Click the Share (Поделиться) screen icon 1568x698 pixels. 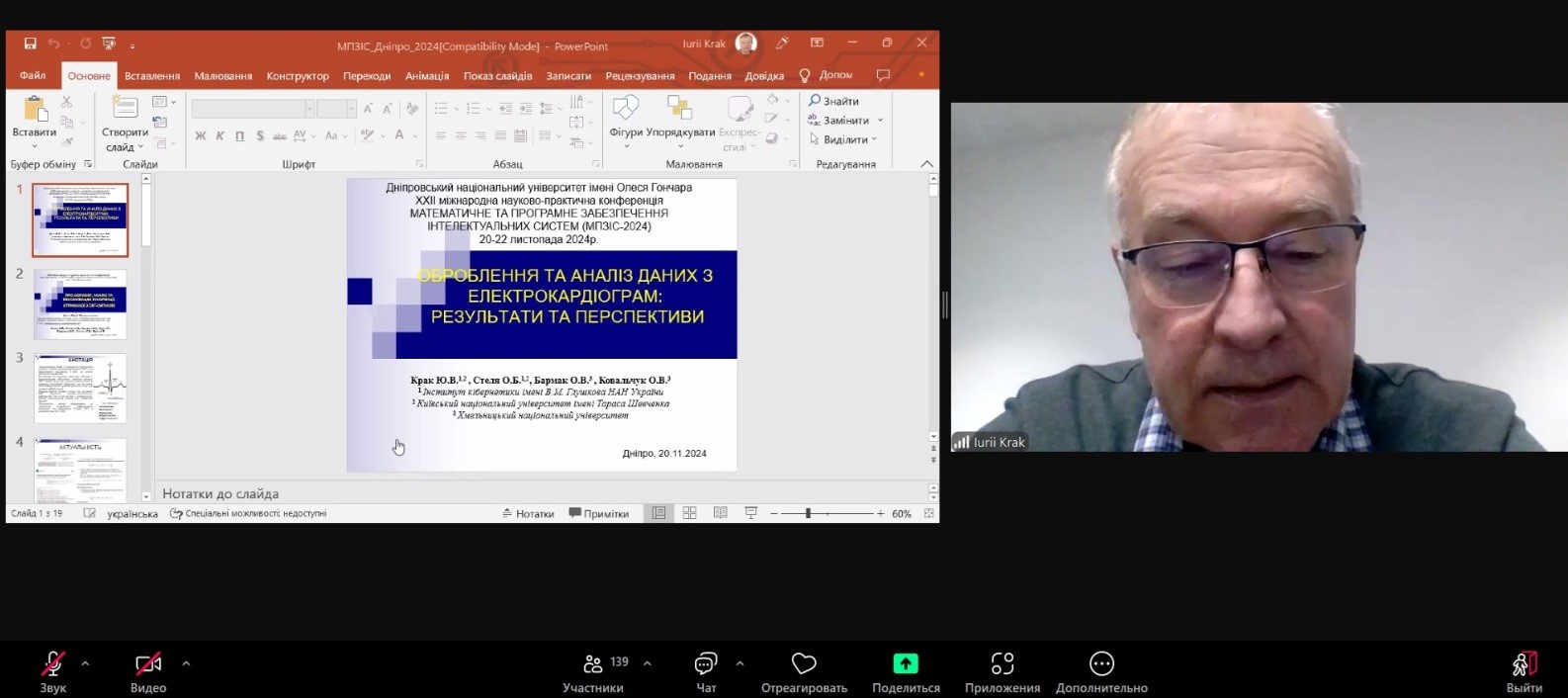pyautogui.click(x=905, y=663)
